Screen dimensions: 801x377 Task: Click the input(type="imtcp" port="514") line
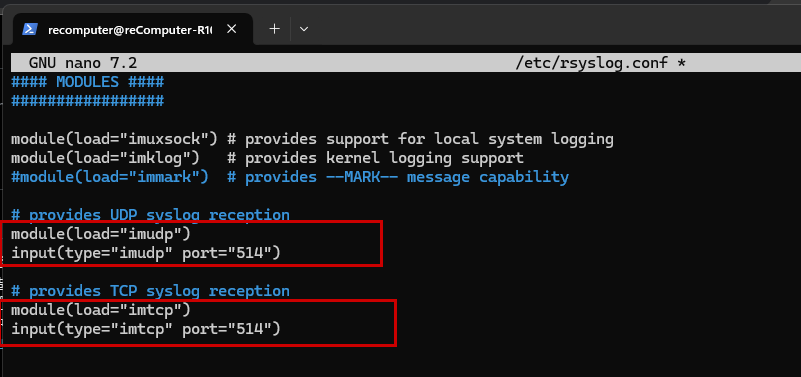point(146,329)
